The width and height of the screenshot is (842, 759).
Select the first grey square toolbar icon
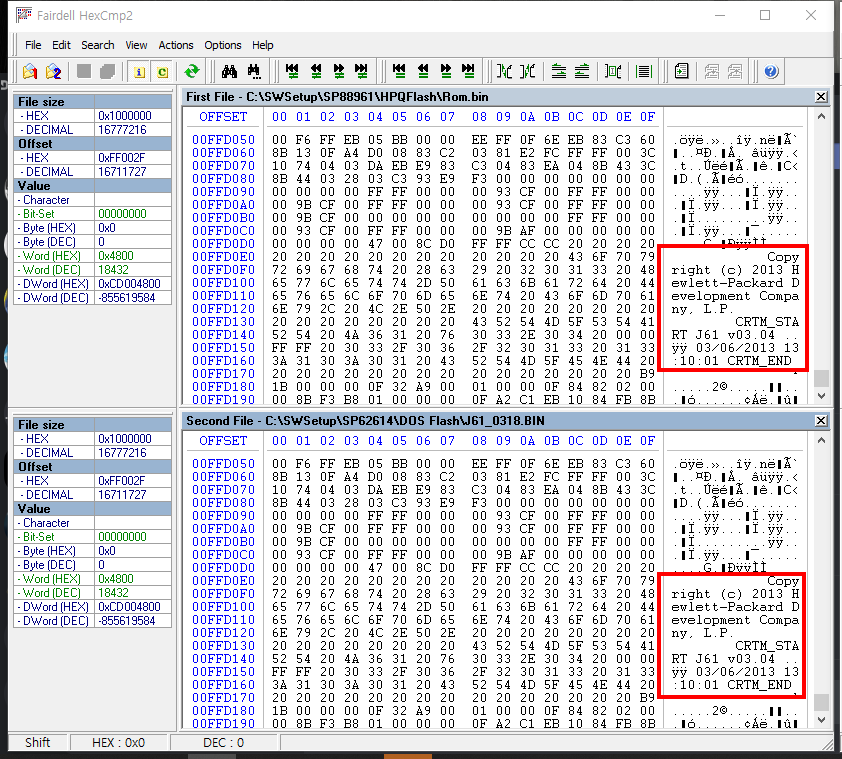click(84, 71)
